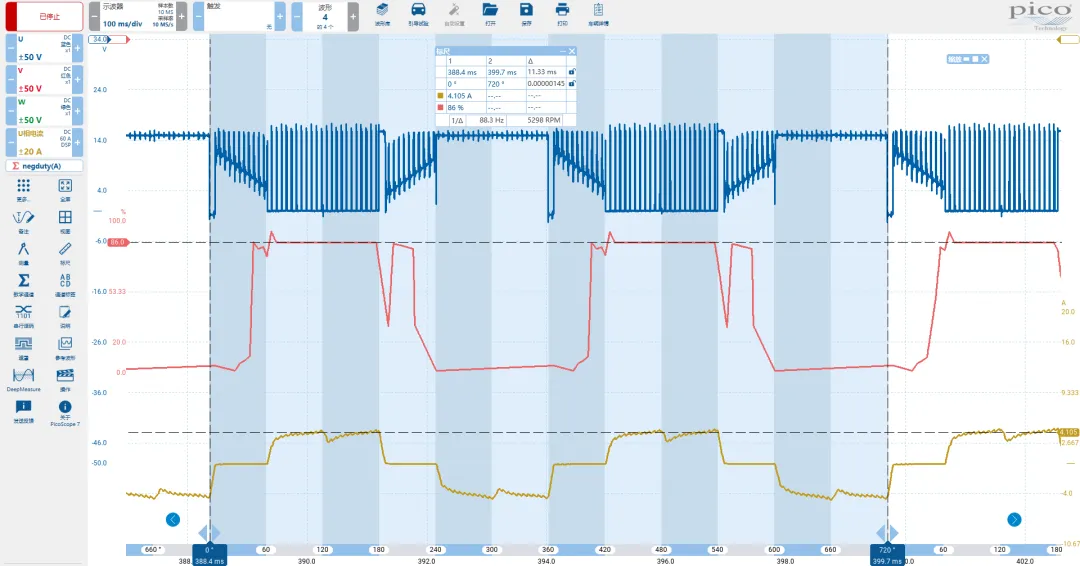Open the trigger settings panel

(237, 16)
